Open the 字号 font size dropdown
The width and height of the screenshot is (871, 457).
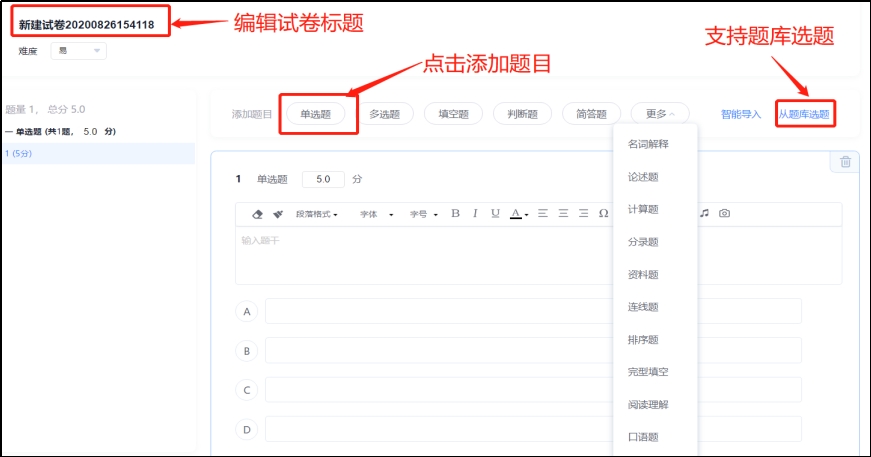coord(424,214)
